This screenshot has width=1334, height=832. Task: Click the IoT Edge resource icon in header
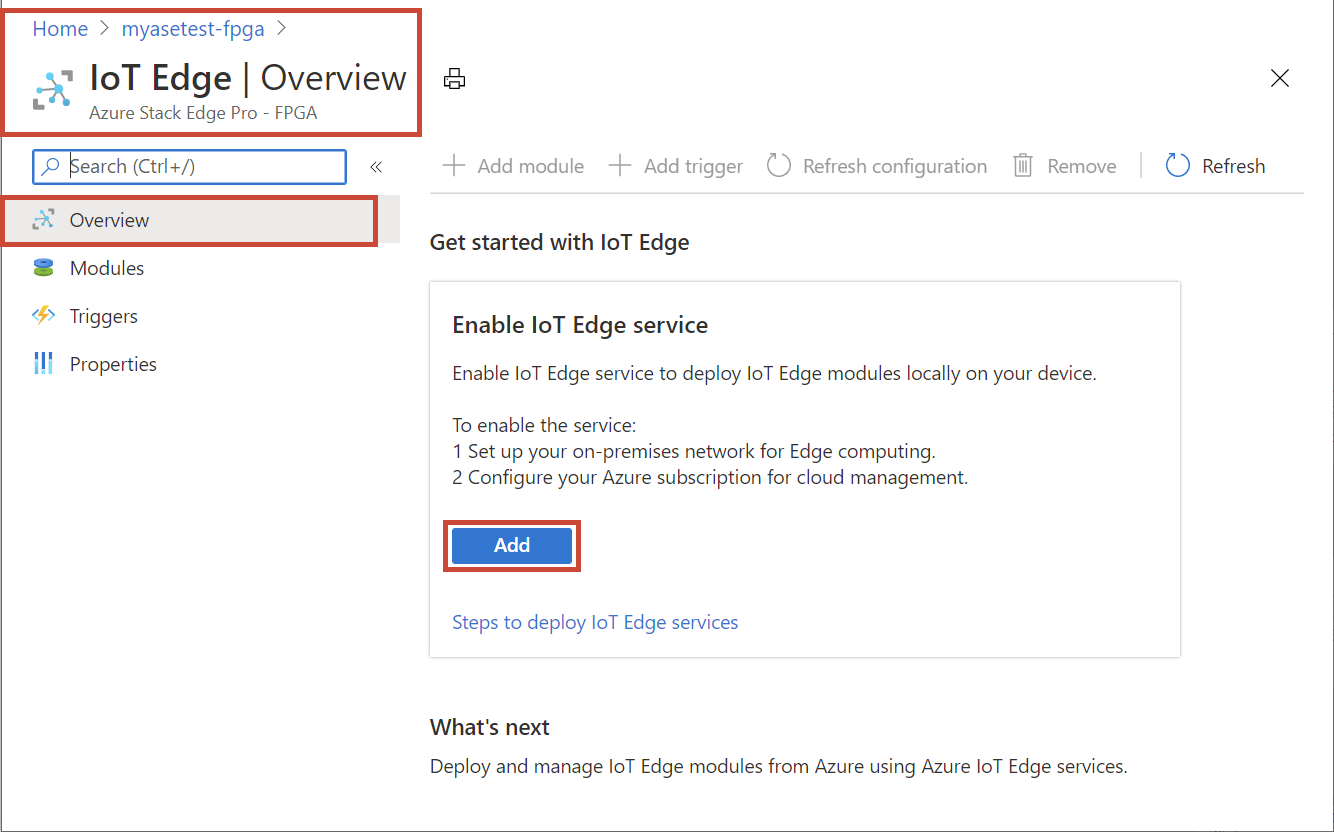tap(52, 89)
